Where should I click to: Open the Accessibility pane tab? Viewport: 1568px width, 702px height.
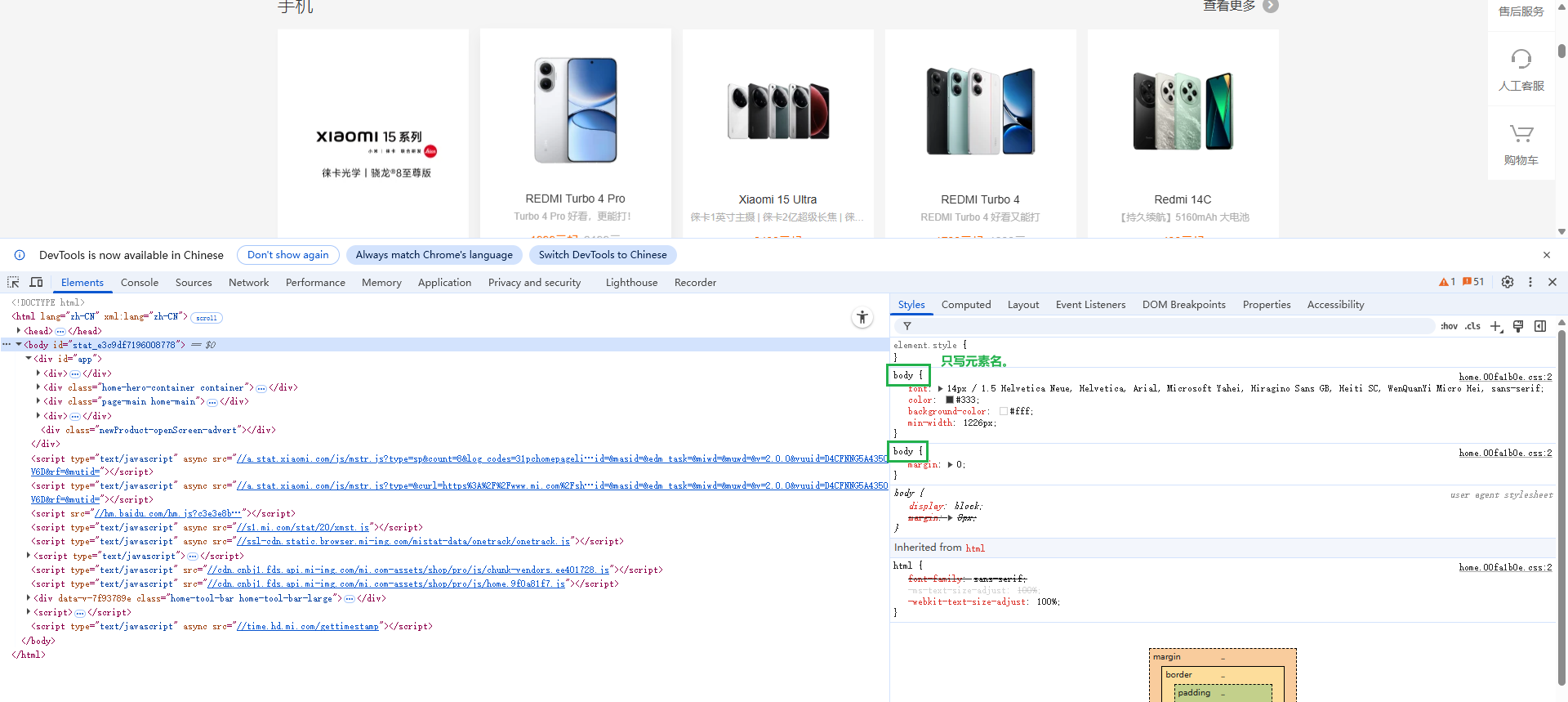coord(1335,304)
